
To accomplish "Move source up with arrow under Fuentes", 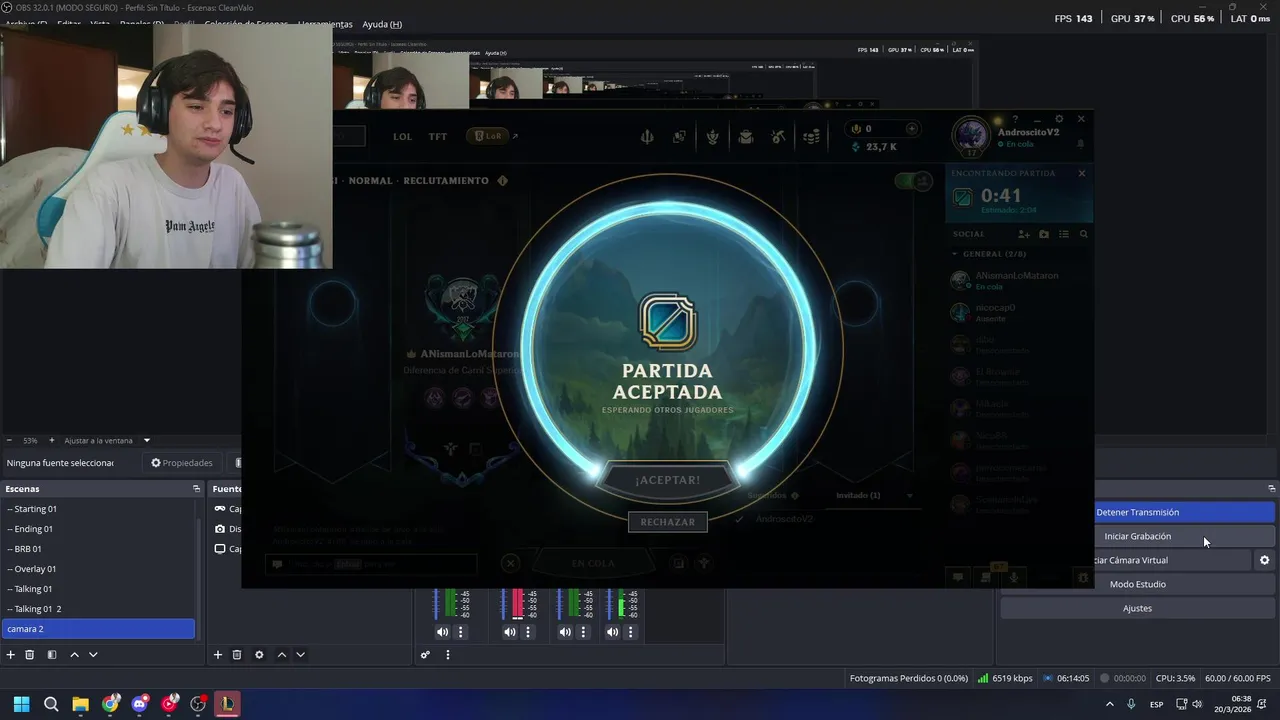I will click(x=281, y=655).
